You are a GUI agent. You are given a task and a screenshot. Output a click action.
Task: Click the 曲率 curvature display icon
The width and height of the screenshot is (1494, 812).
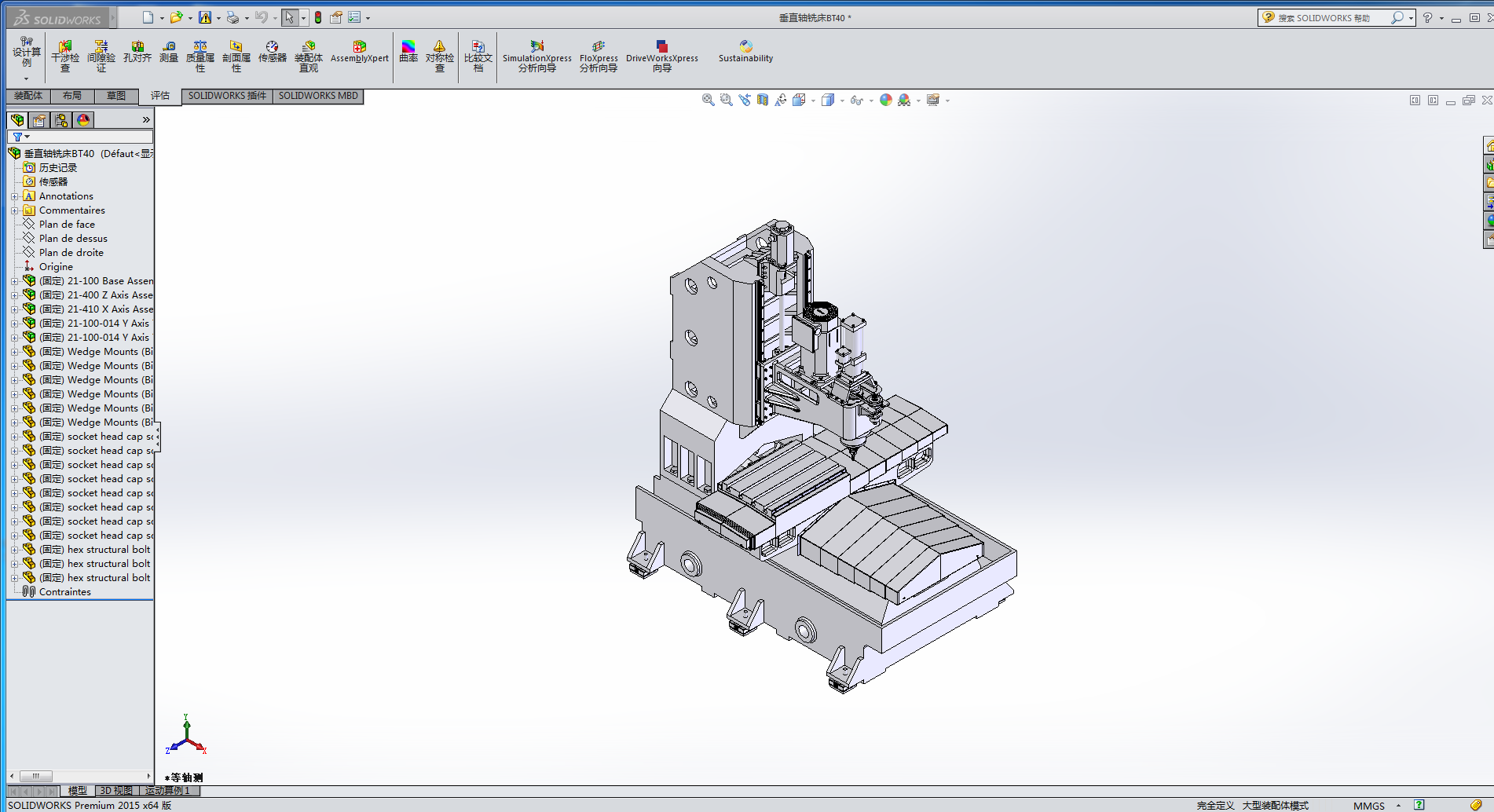[x=408, y=52]
